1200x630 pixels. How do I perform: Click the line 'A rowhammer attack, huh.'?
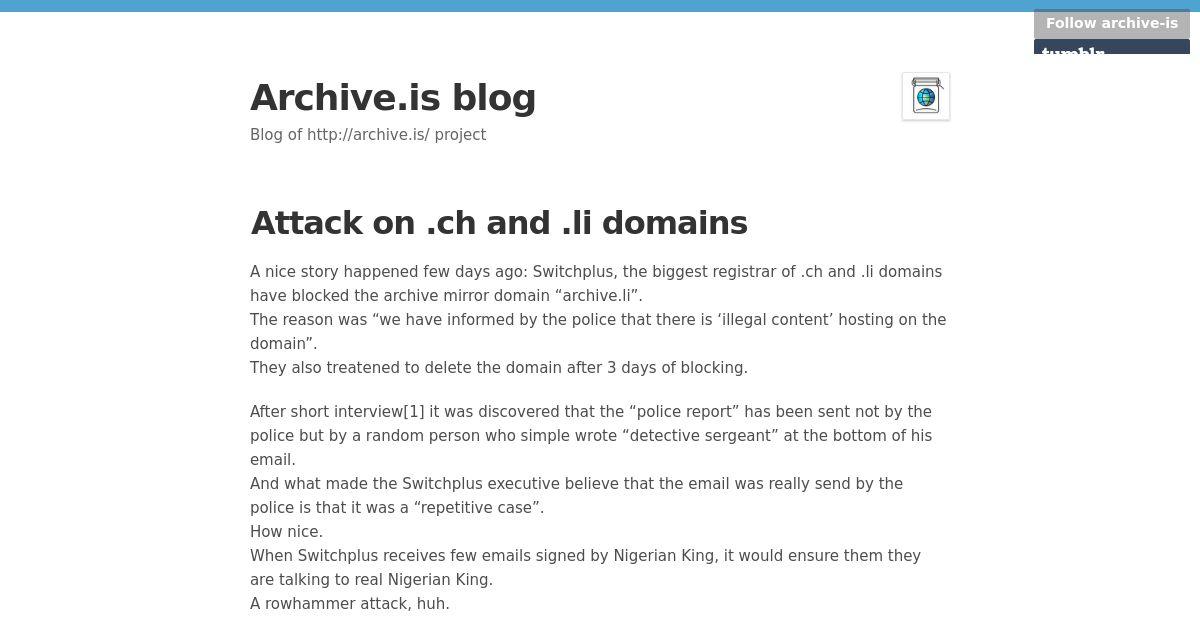(350, 604)
